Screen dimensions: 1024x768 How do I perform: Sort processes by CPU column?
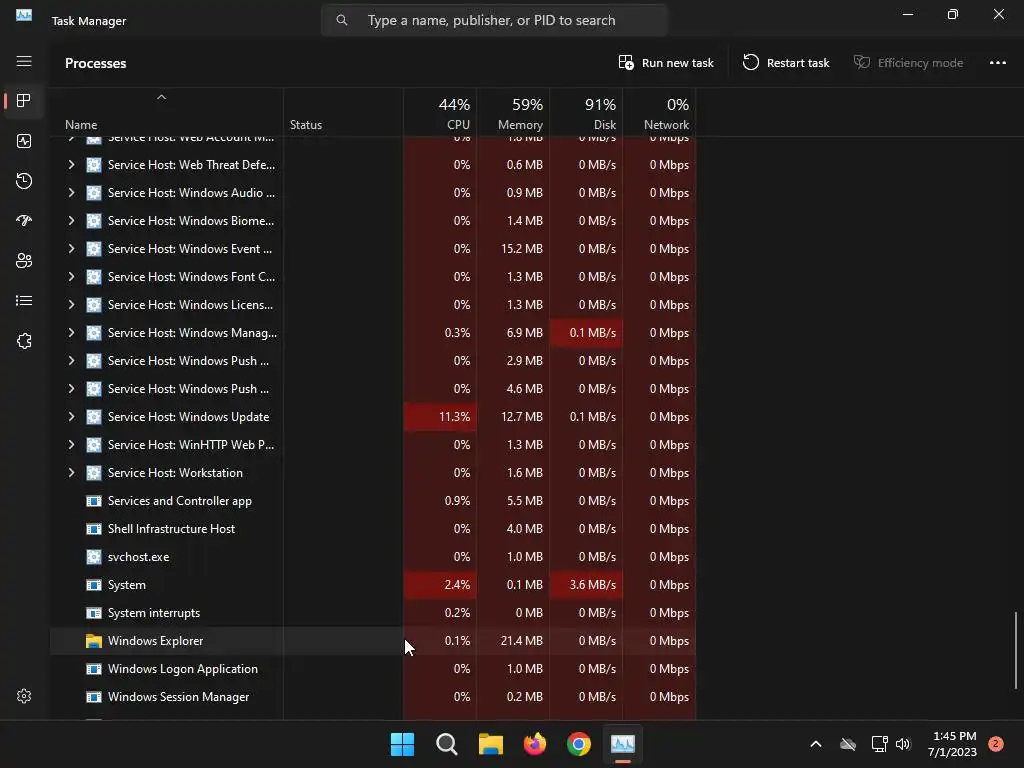(x=440, y=112)
